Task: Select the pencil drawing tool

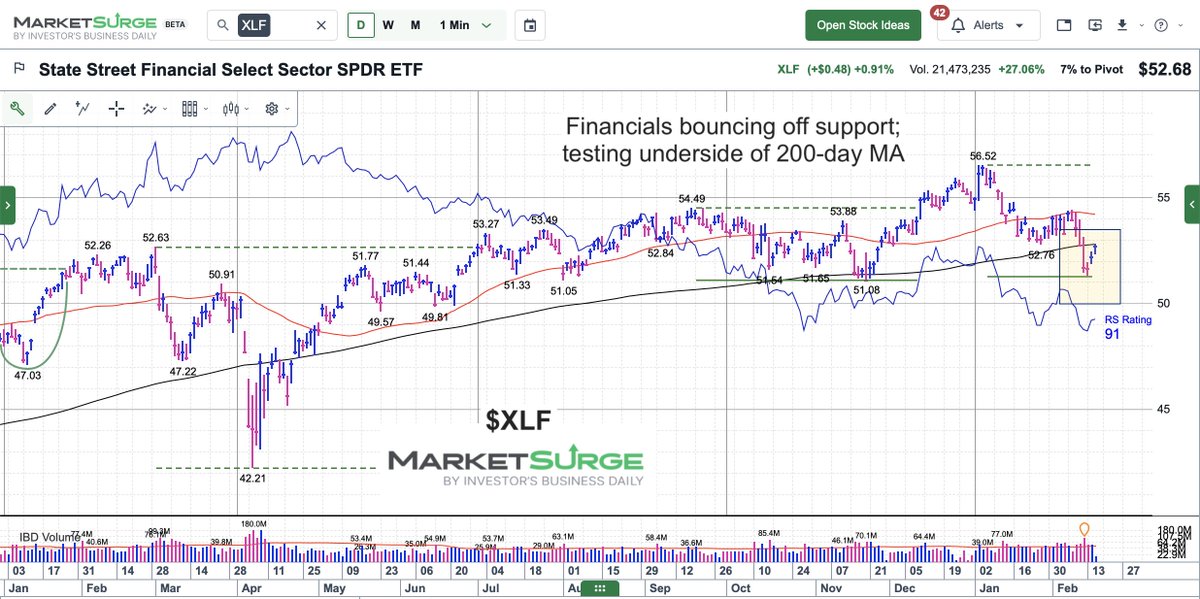Action: [51, 109]
